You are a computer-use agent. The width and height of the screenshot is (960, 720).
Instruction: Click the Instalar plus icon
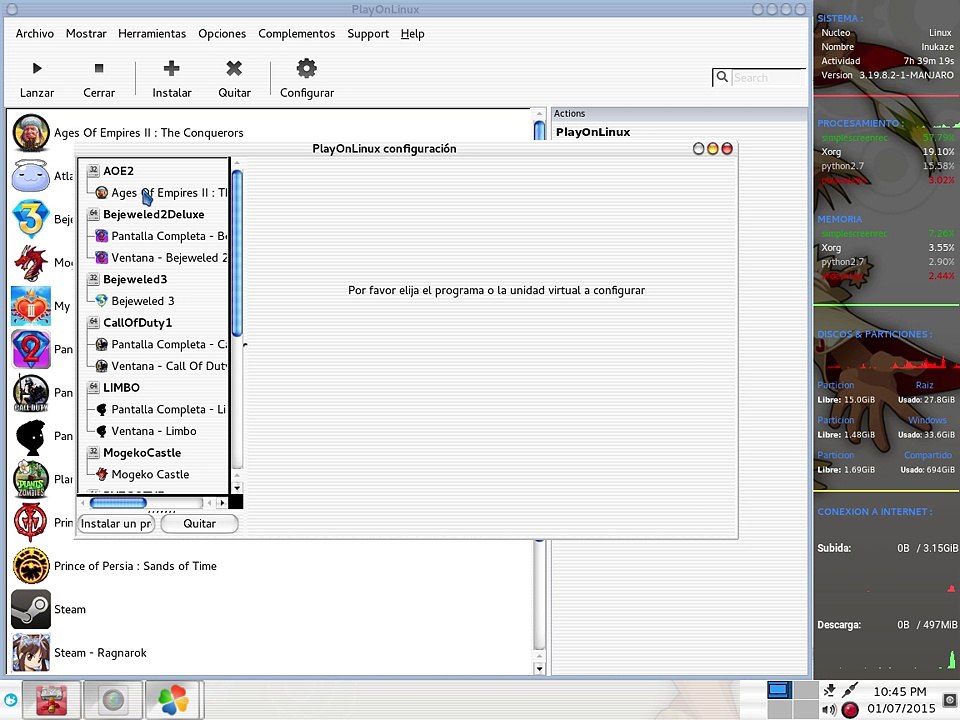click(x=171, y=68)
